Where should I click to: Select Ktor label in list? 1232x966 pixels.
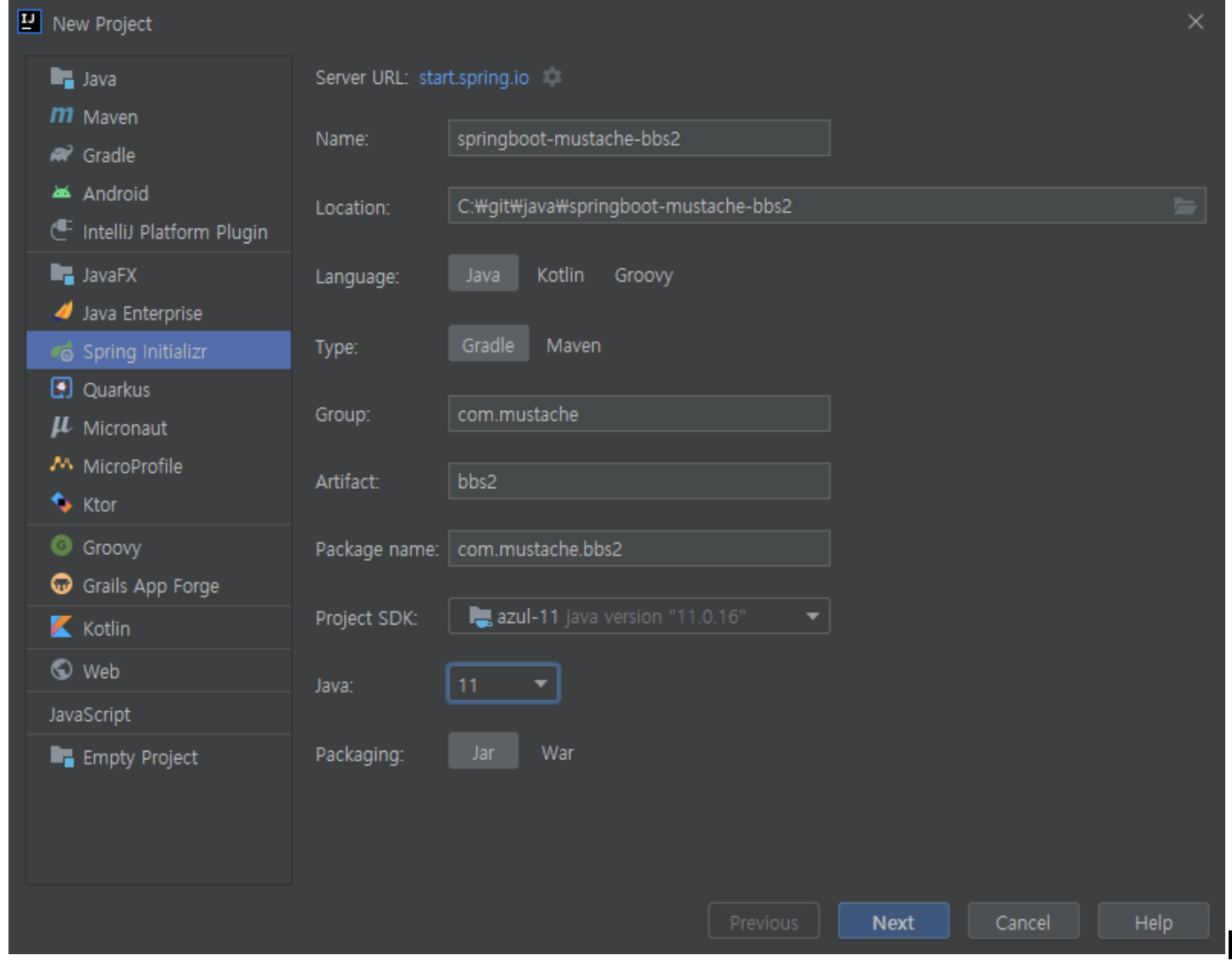[x=99, y=504]
